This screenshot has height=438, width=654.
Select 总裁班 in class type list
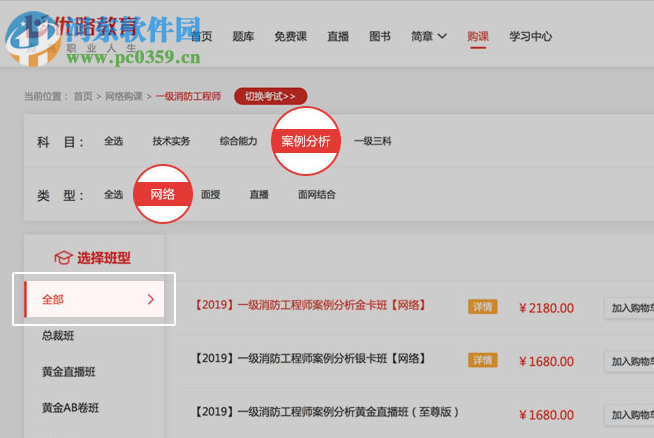(58, 336)
